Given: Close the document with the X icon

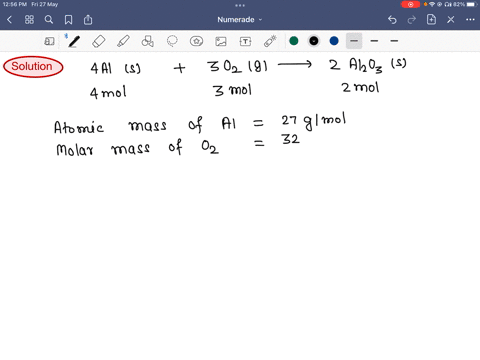Looking at the screenshot, I should pyautogui.click(x=451, y=20).
